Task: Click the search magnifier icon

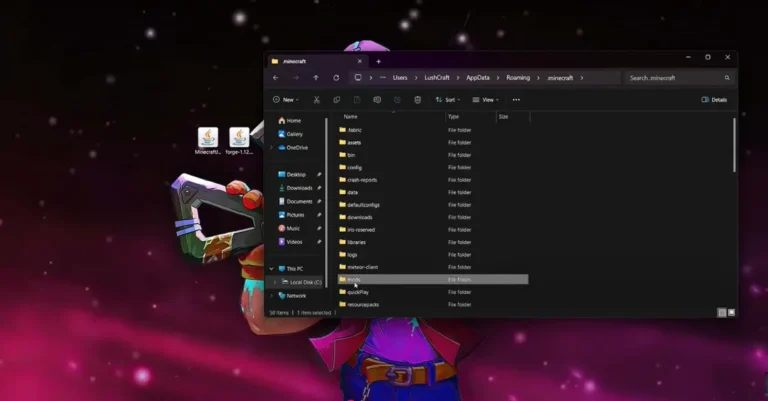Action: [727, 78]
